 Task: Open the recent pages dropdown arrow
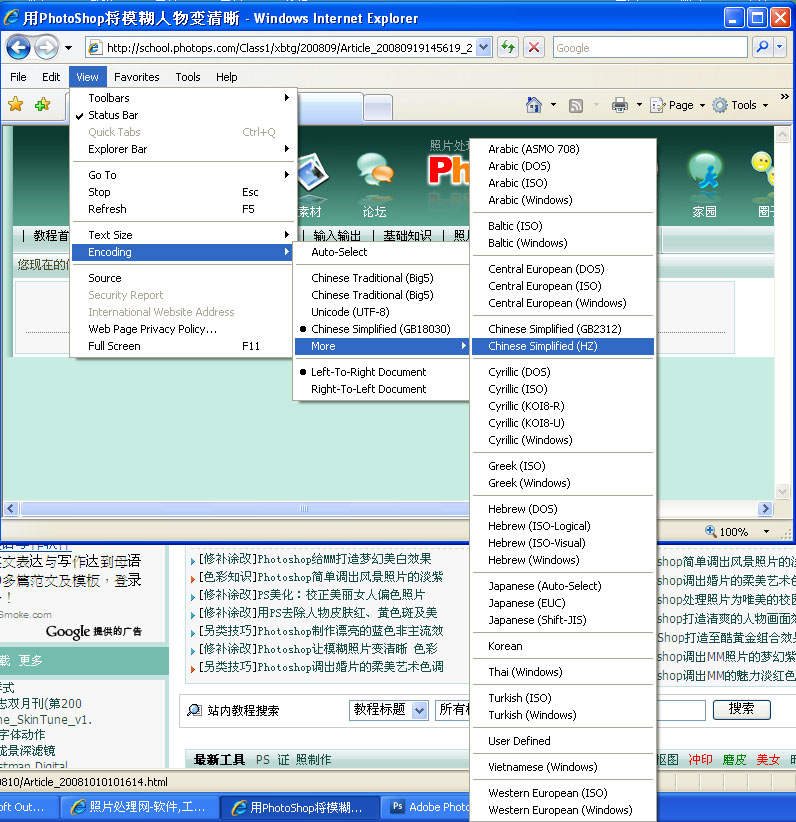point(69,48)
